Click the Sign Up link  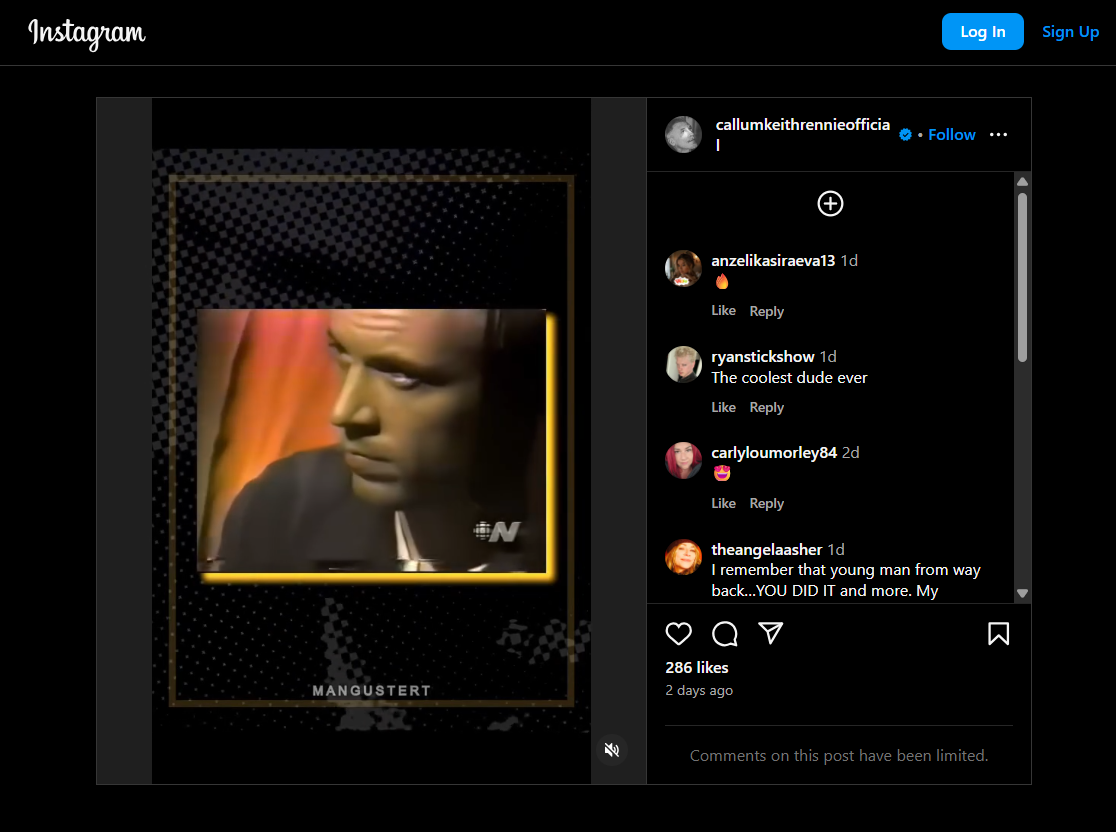tap(1070, 31)
